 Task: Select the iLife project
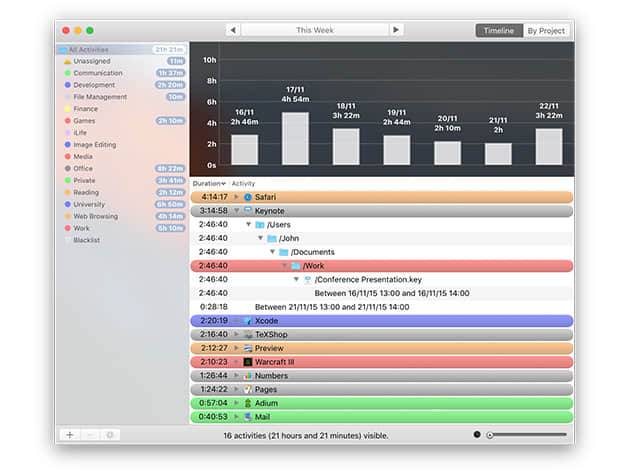(x=122, y=133)
